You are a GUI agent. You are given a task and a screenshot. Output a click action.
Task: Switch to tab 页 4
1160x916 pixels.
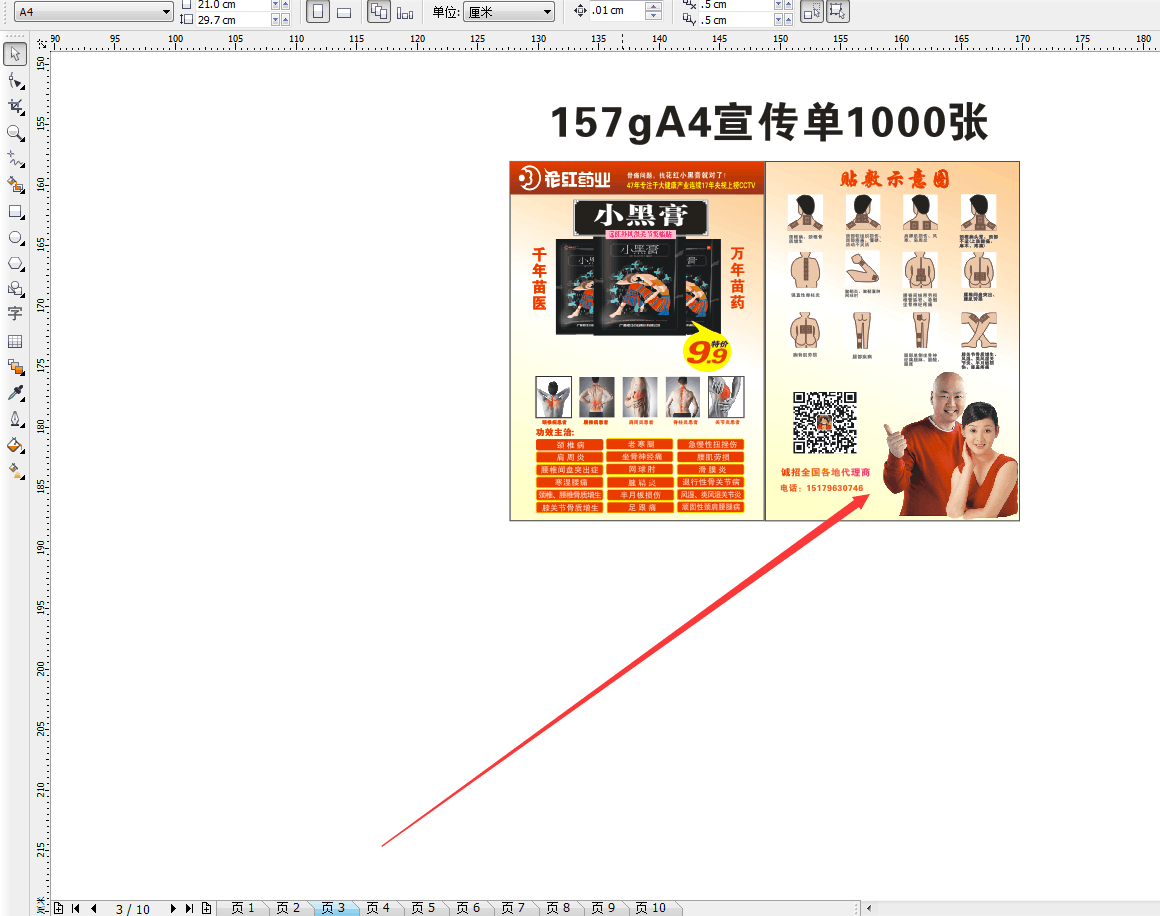pos(378,908)
